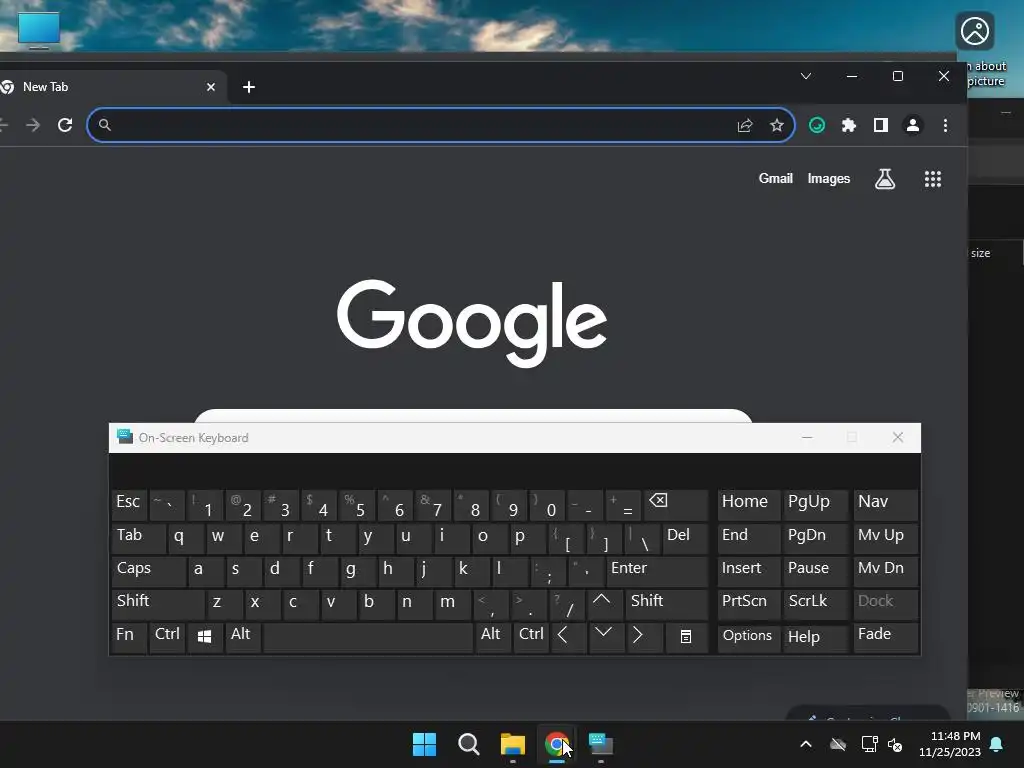
Task: Click the PgUp key
Action: (815, 505)
